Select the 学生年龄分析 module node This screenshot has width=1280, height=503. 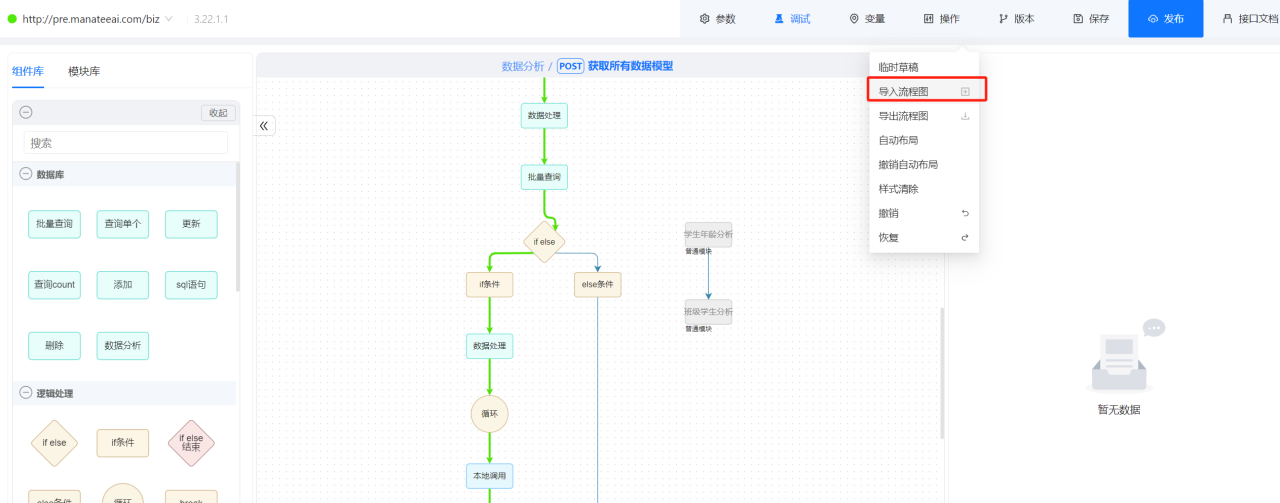point(708,235)
